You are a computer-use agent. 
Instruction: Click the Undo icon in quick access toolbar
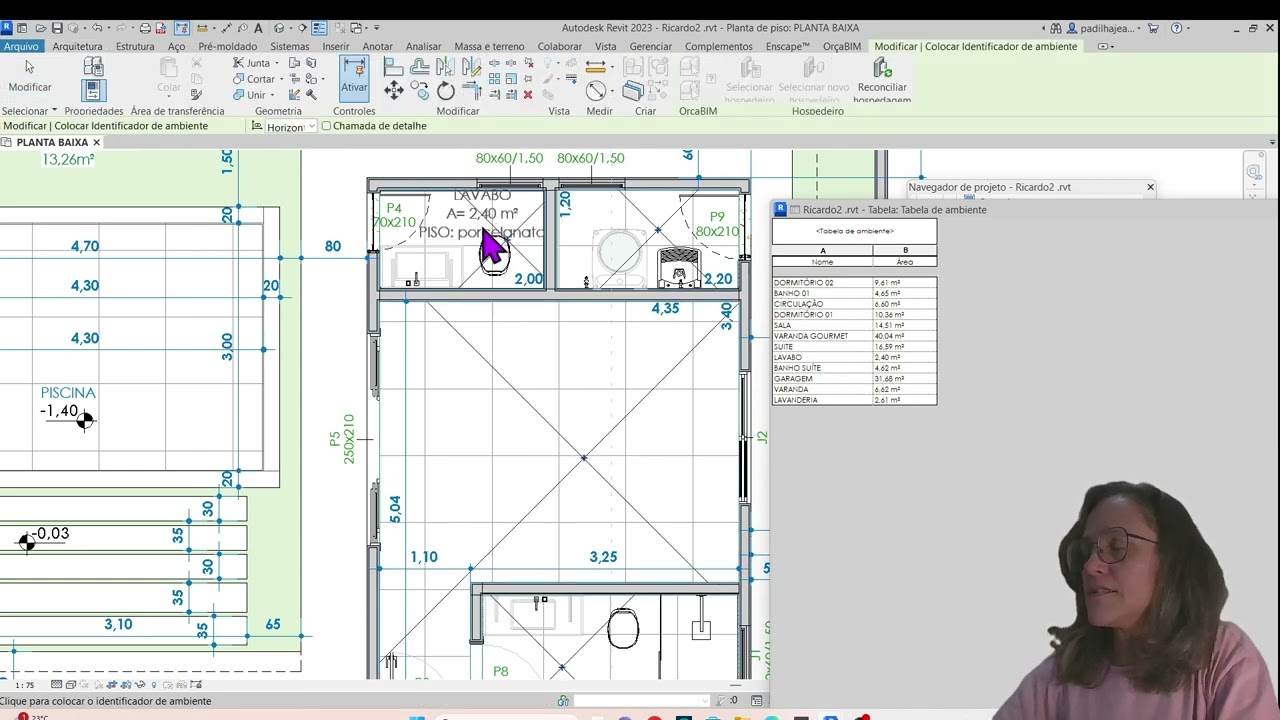pos(97,28)
